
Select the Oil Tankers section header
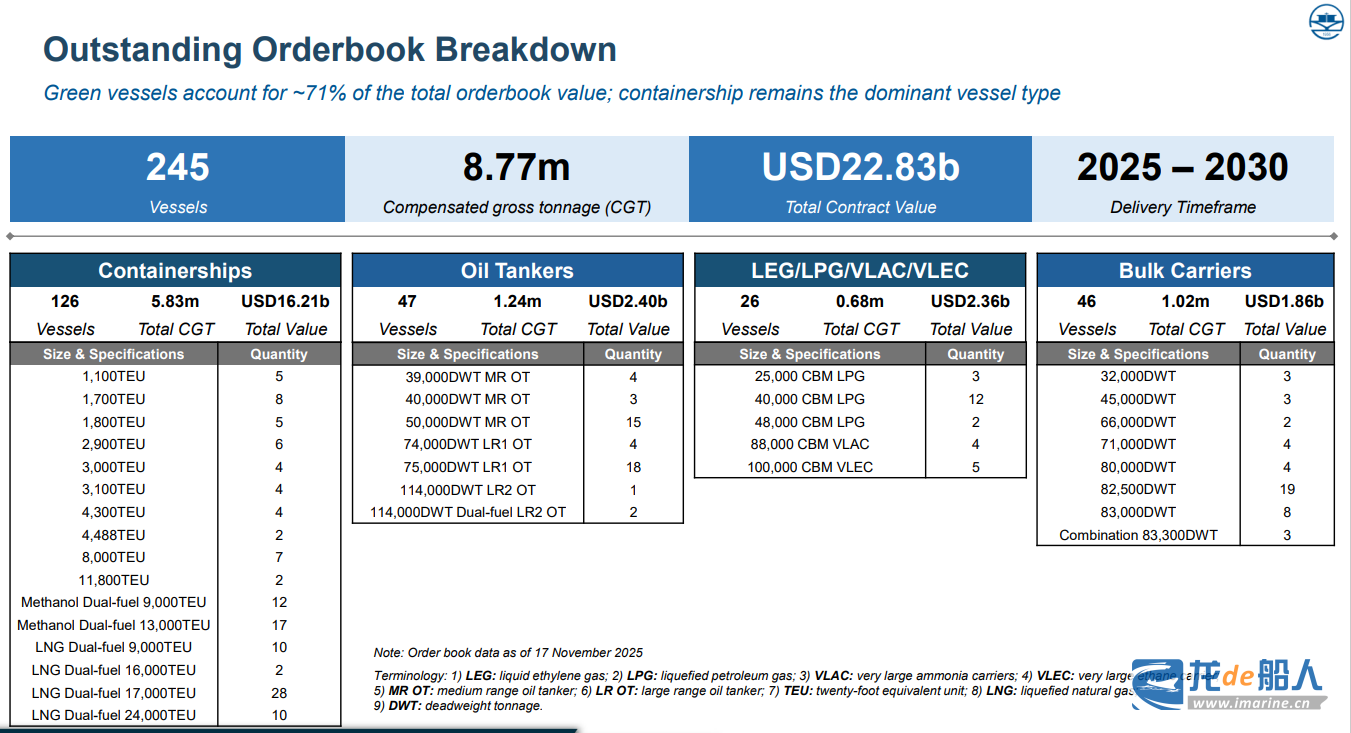coord(517,271)
